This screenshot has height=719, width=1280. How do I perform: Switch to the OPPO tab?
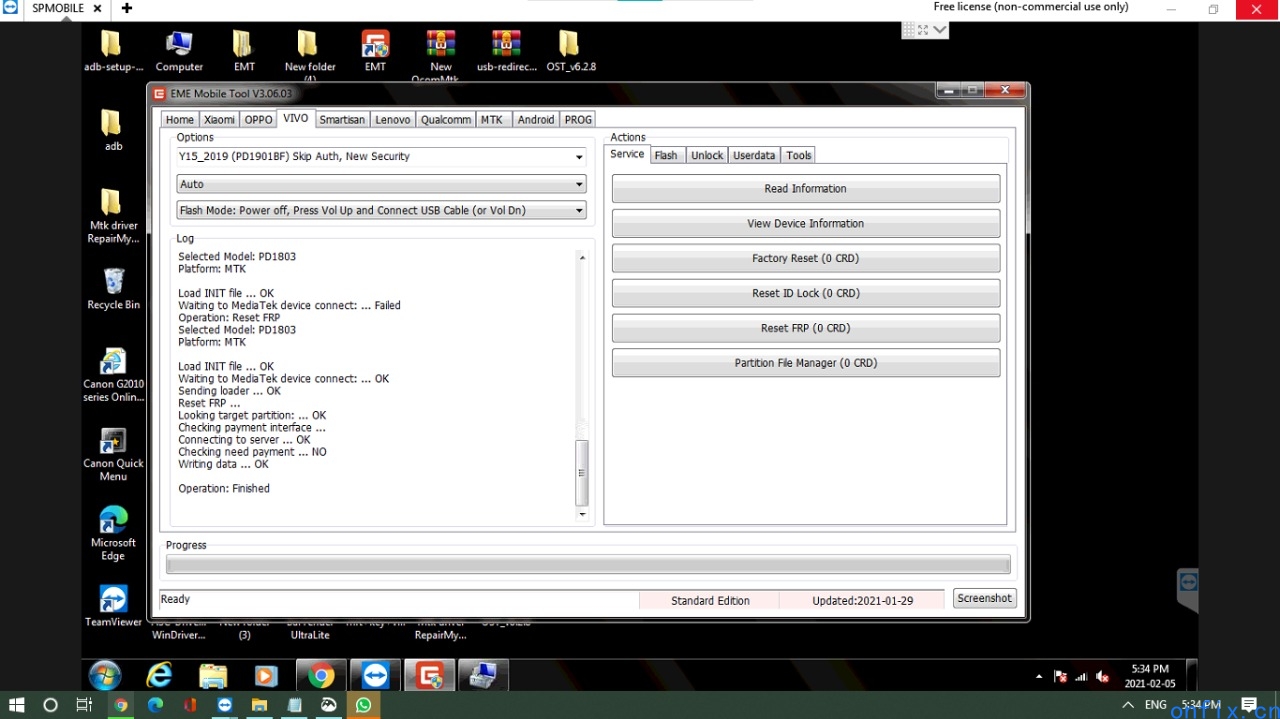point(258,120)
